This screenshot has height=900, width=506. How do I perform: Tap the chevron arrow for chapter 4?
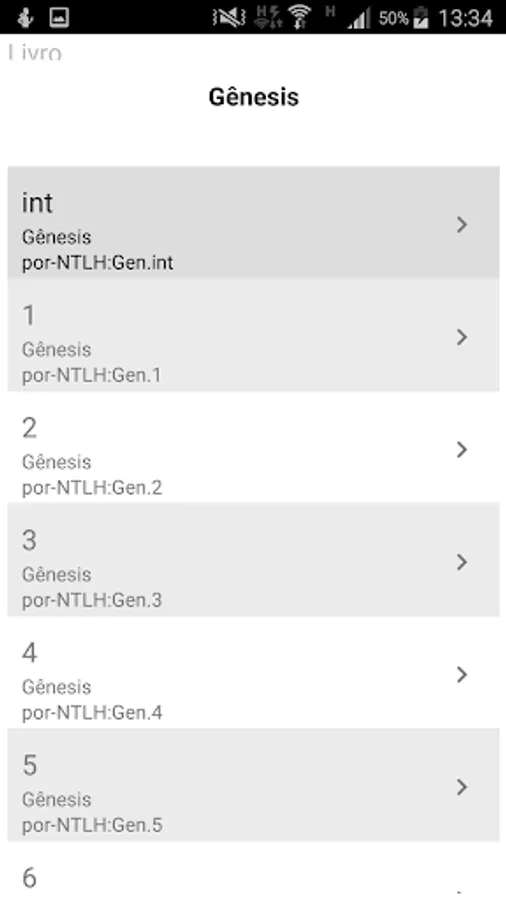pos(462,674)
